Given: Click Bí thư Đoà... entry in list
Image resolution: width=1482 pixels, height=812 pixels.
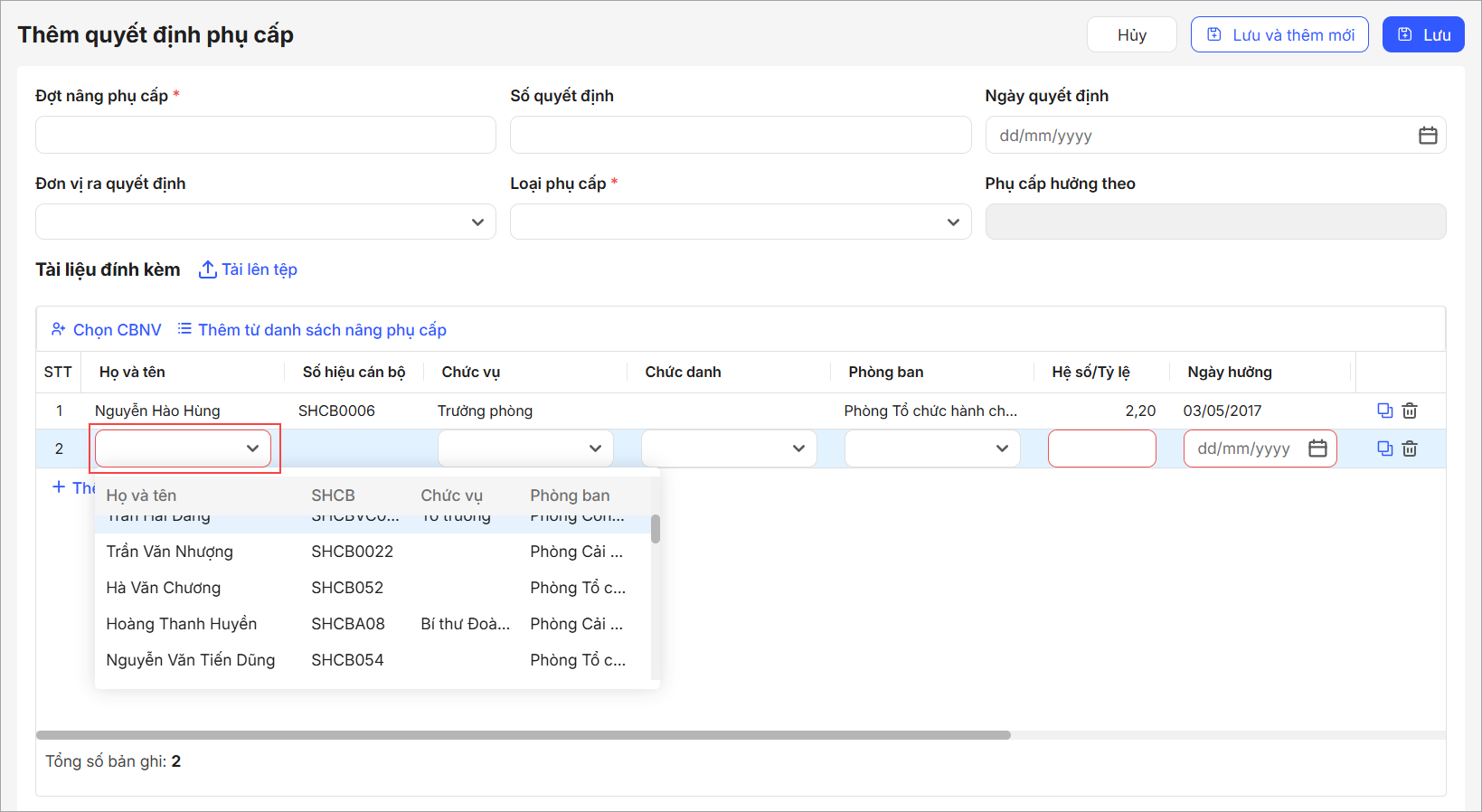Looking at the screenshot, I should pyautogui.click(x=465, y=624).
